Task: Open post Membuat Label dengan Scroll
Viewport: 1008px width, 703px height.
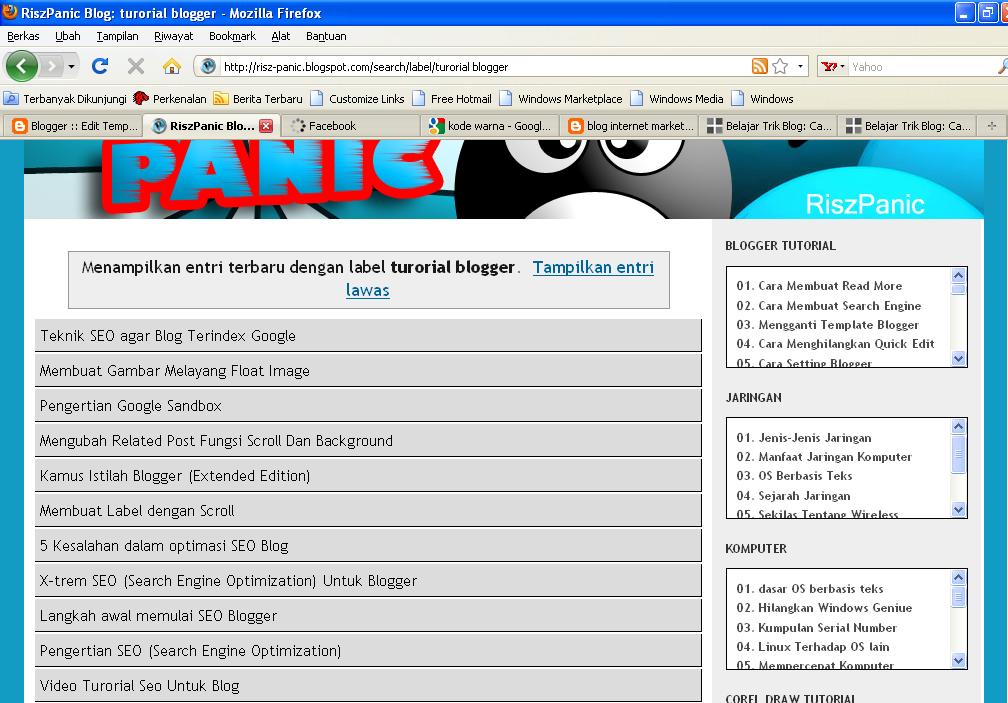Action: tap(368, 511)
